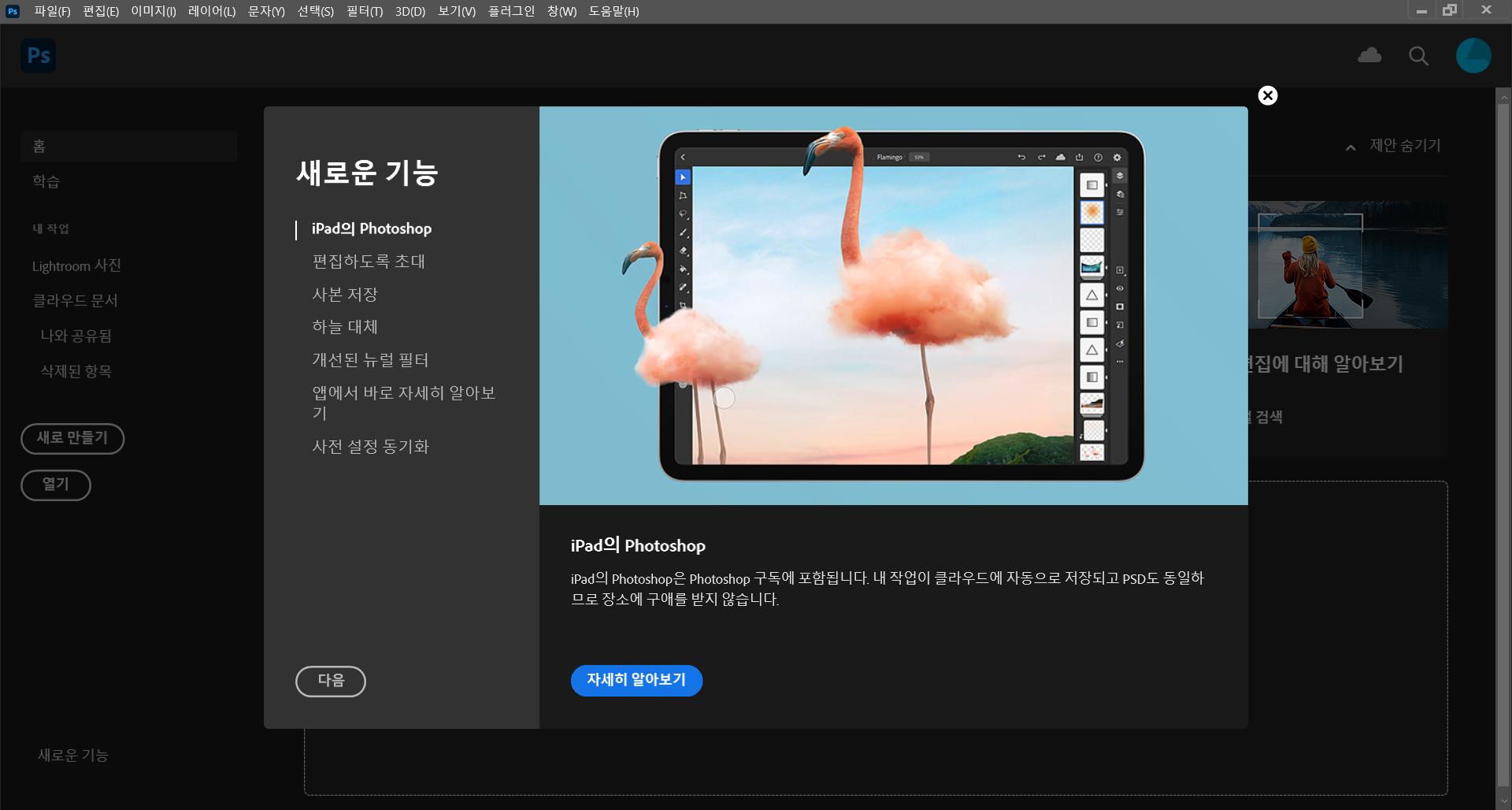This screenshot has width=1512, height=810.
Task: Close the 새로운 기능 dialog with X
Action: click(x=1268, y=95)
